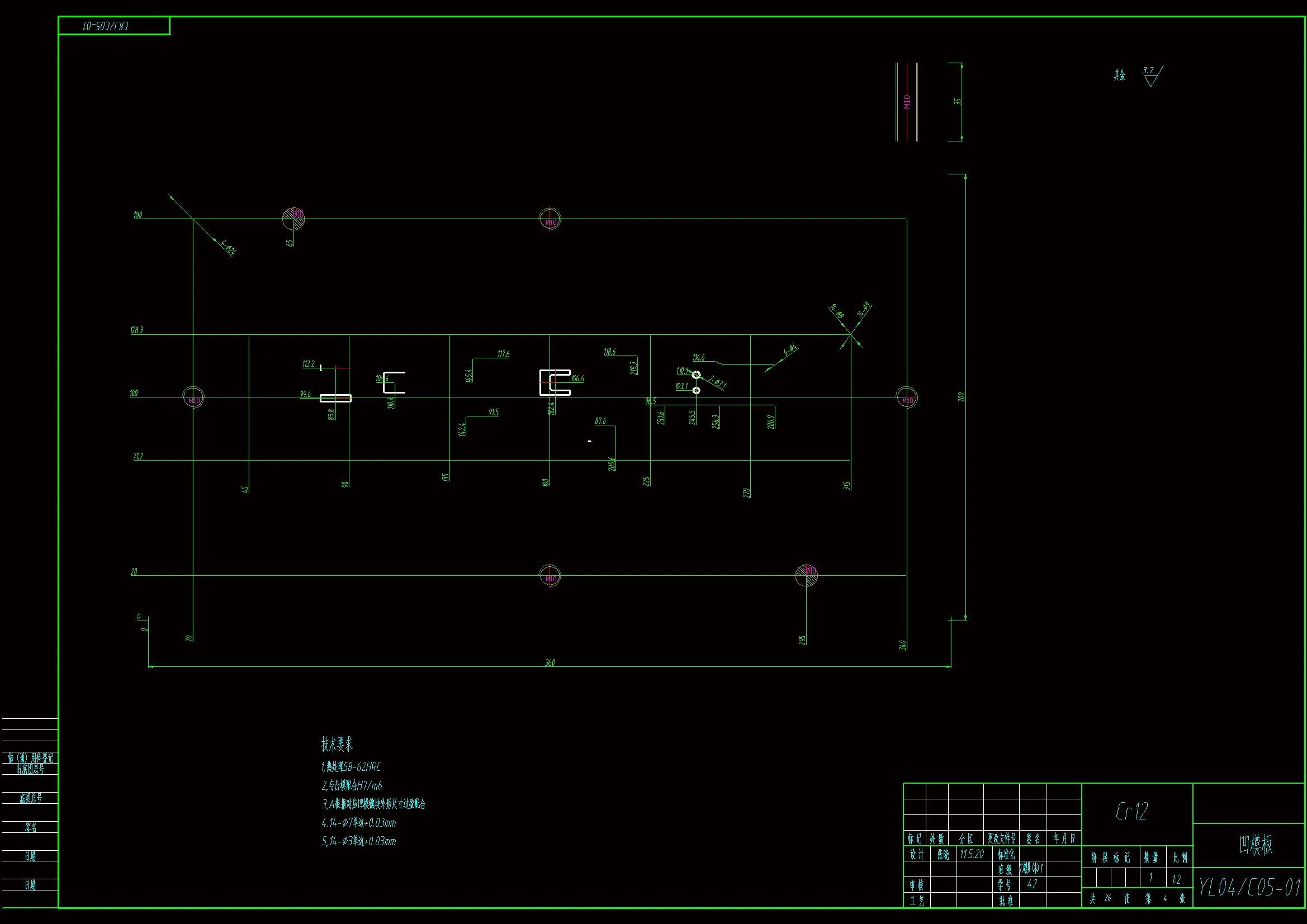Viewport: 1307px width, 924px height.
Task: Select the 技术要求 heading text
Action: (x=337, y=744)
